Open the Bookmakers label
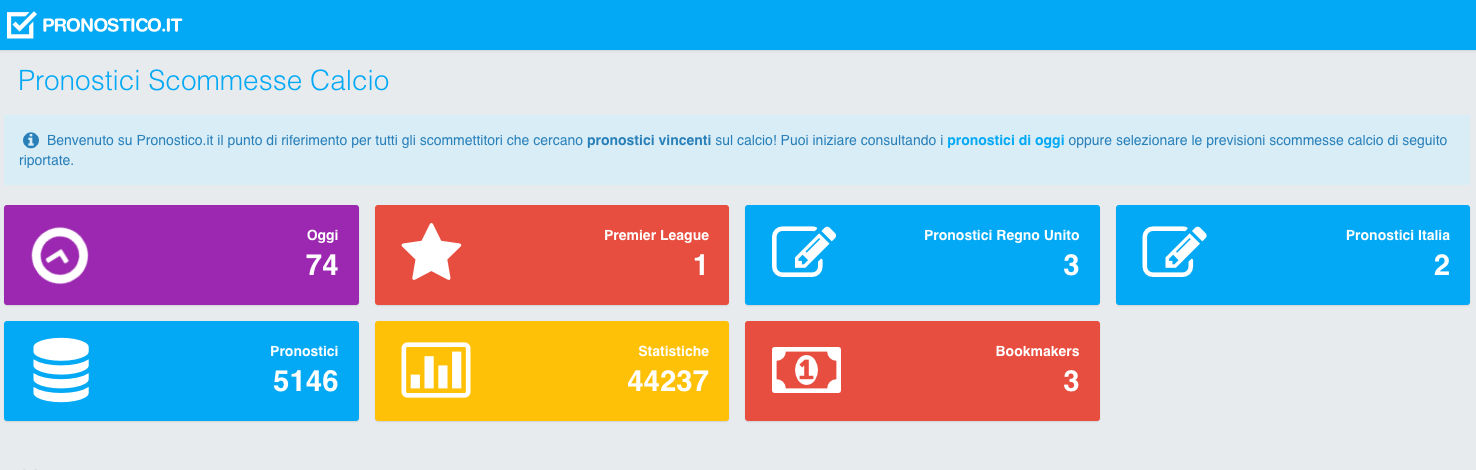 point(1037,352)
